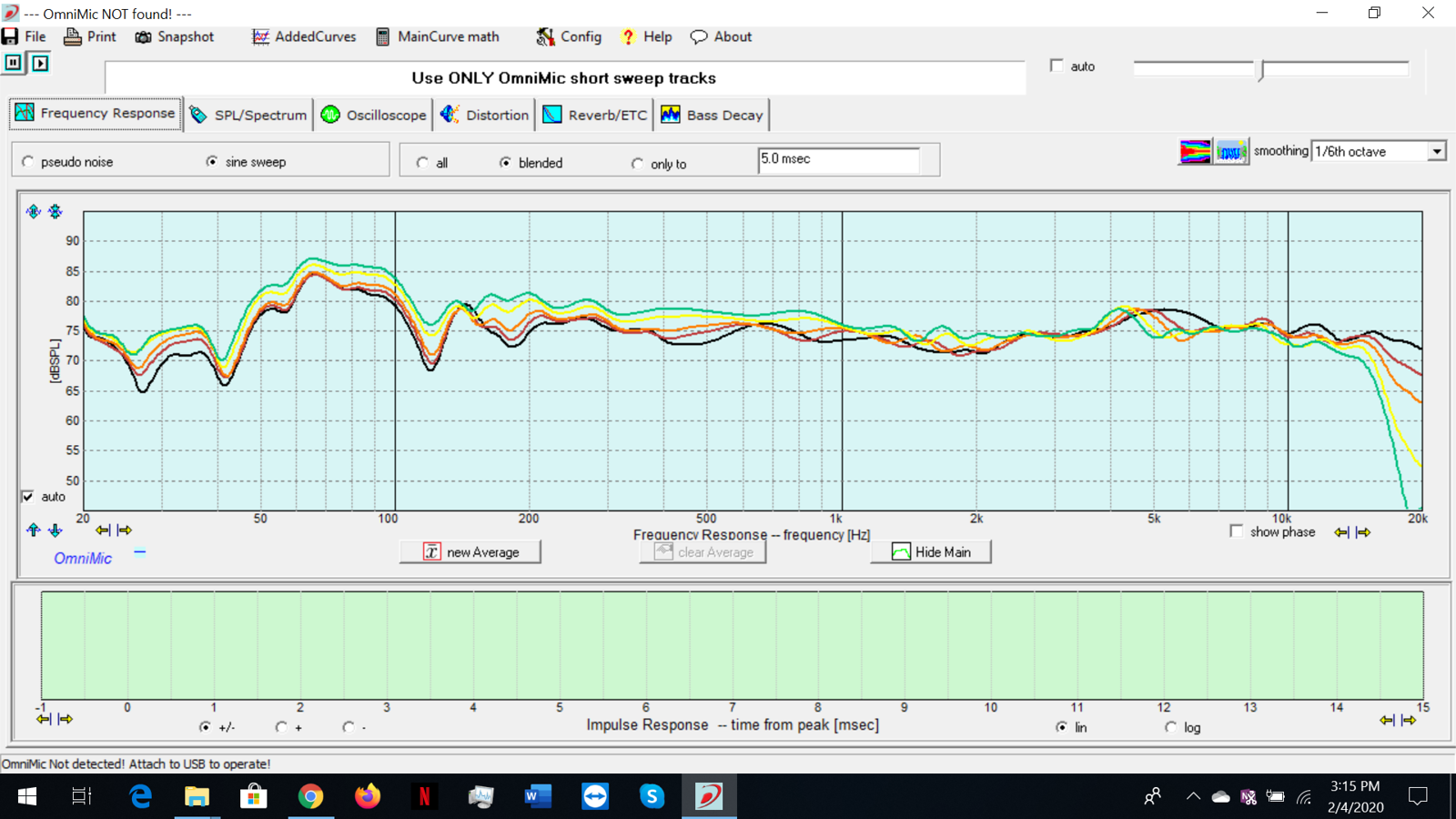Take a Snapshot from menu bar
Image resolution: width=1456 pixels, height=819 pixels.
click(175, 36)
